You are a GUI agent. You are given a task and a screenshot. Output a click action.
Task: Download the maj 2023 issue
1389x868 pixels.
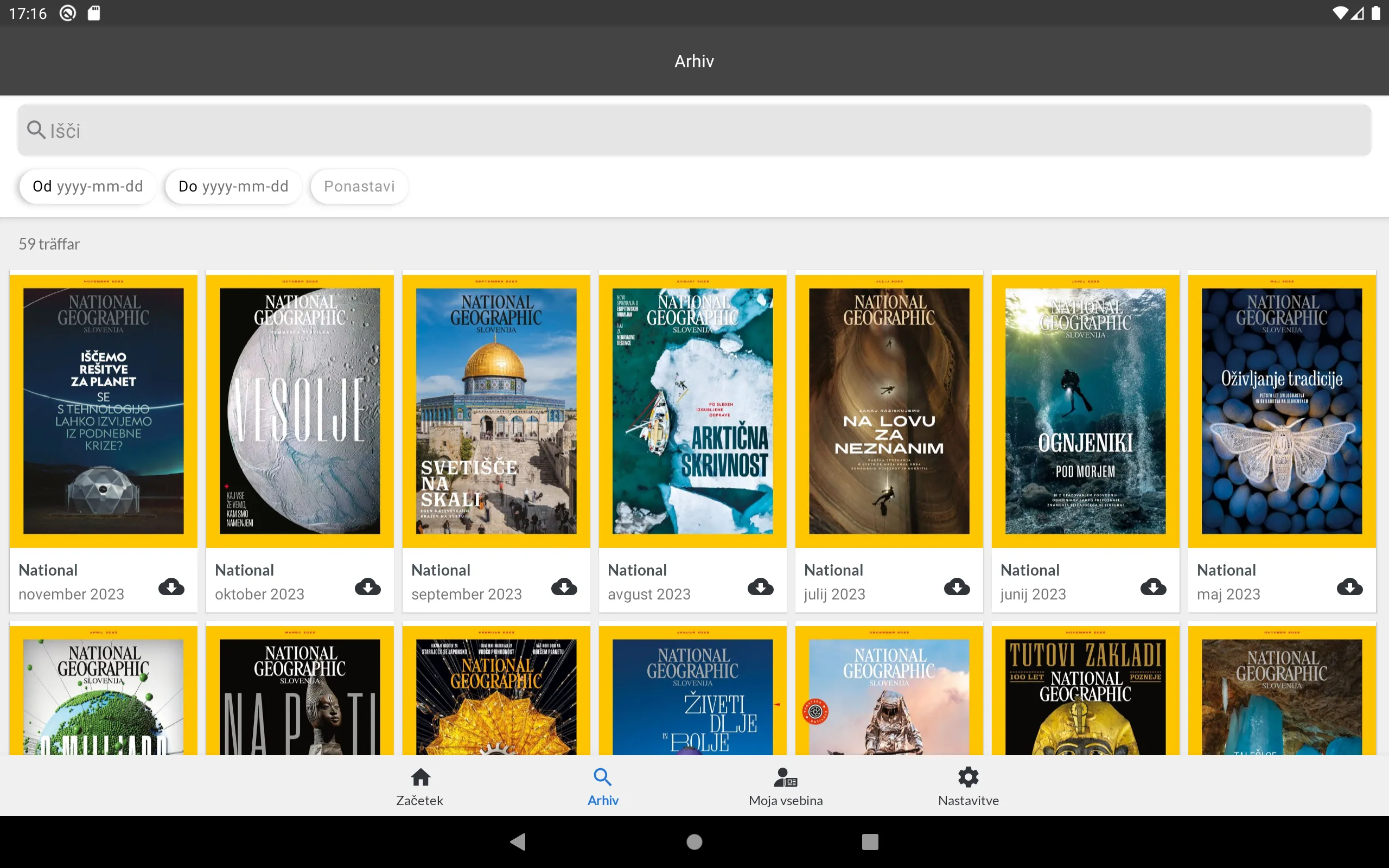[1349, 586]
